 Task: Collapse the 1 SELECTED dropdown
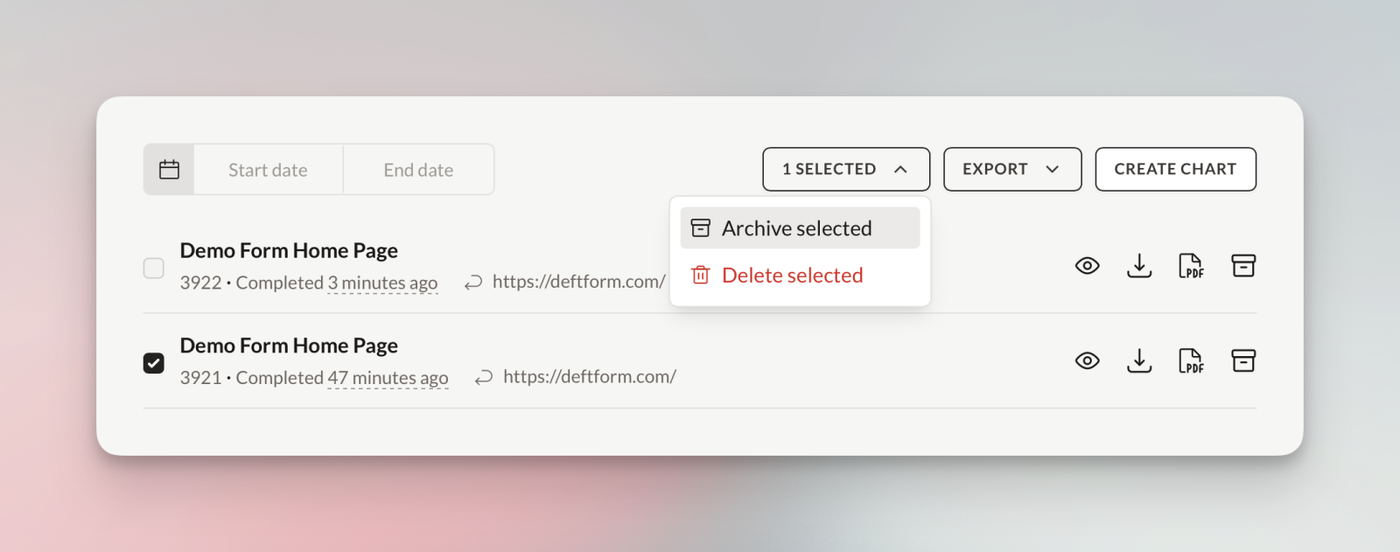(846, 169)
